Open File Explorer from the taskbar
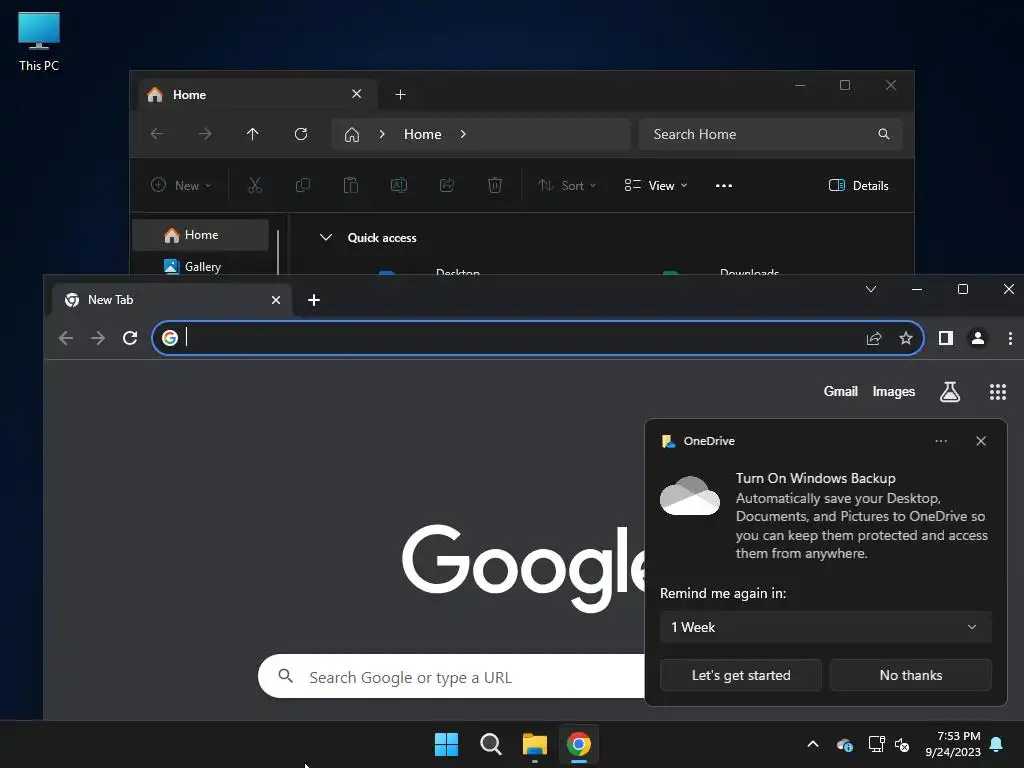 (534, 744)
